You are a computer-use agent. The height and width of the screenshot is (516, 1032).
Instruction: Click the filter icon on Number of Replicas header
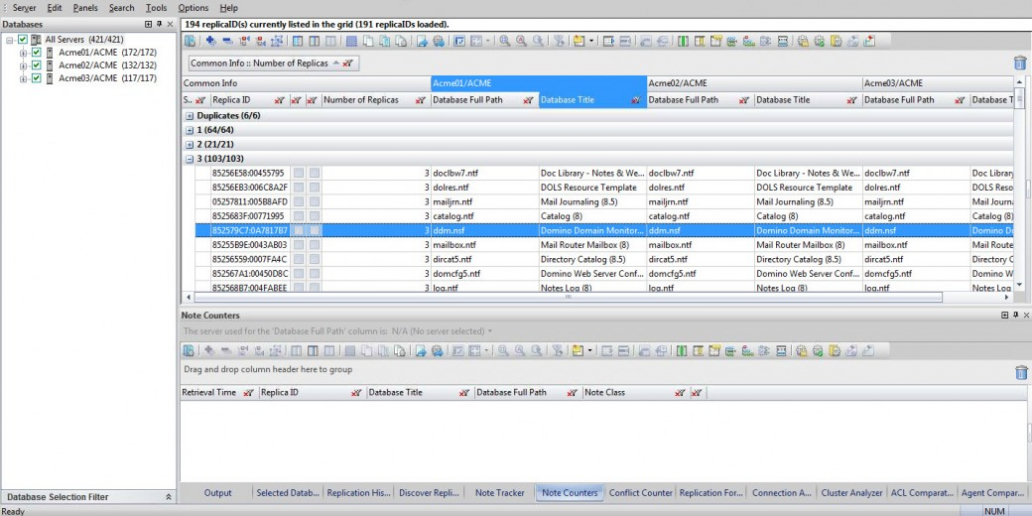click(x=421, y=101)
